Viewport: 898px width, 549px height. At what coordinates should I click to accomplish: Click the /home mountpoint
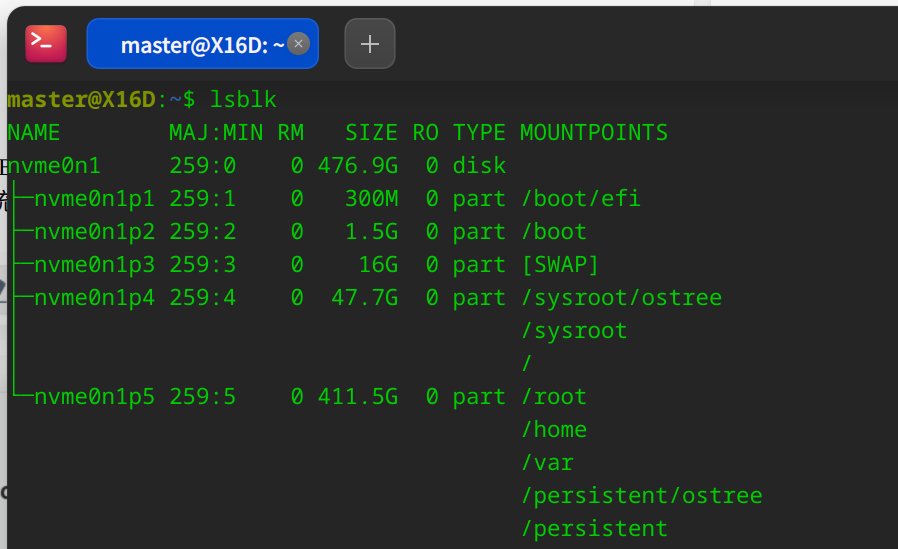554,430
